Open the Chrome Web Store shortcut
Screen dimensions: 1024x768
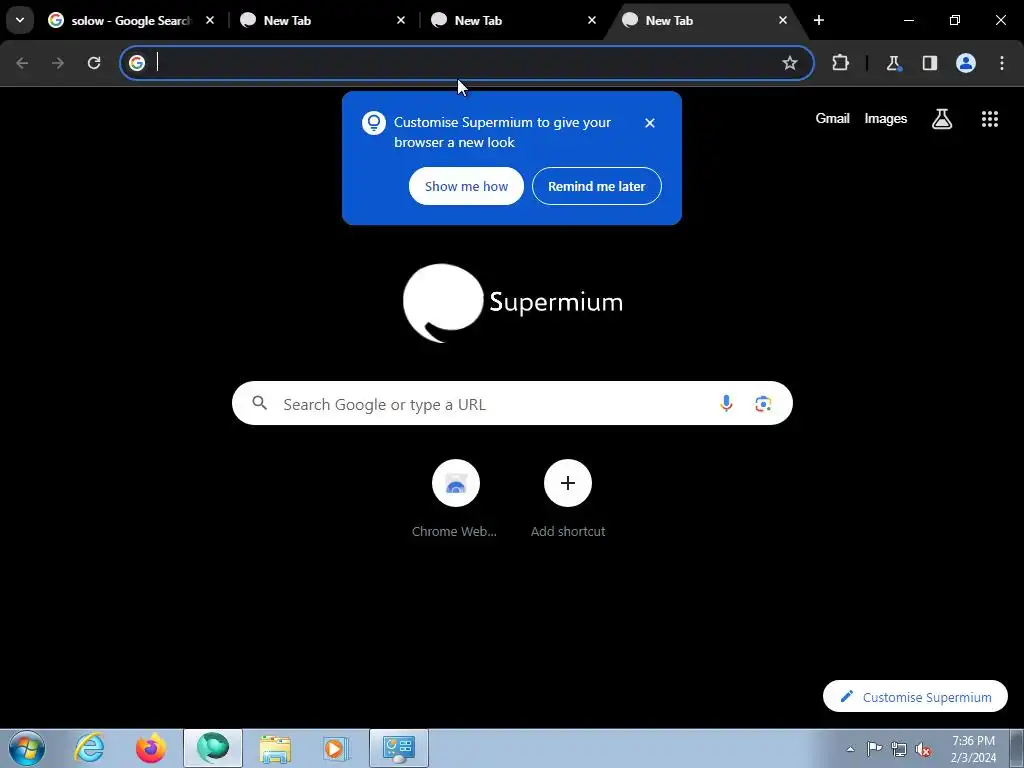pos(455,500)
